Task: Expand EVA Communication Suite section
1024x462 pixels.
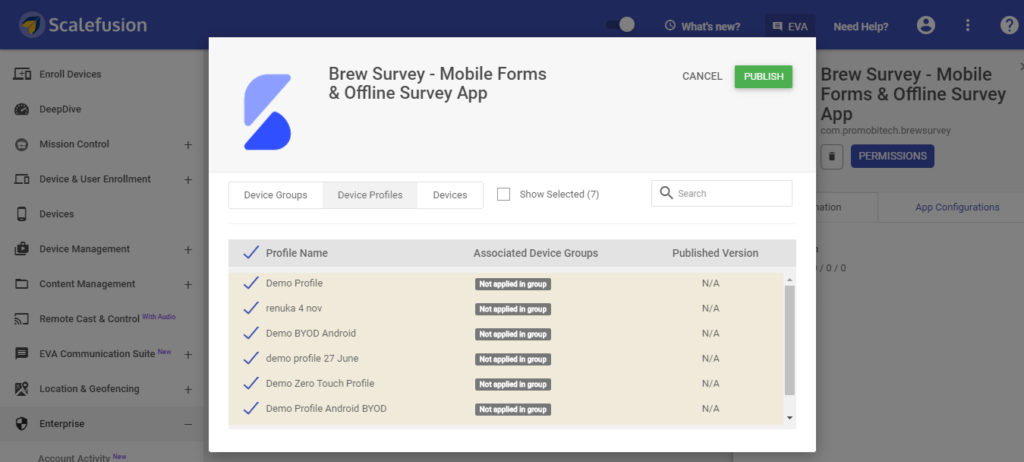Action: 188,354
